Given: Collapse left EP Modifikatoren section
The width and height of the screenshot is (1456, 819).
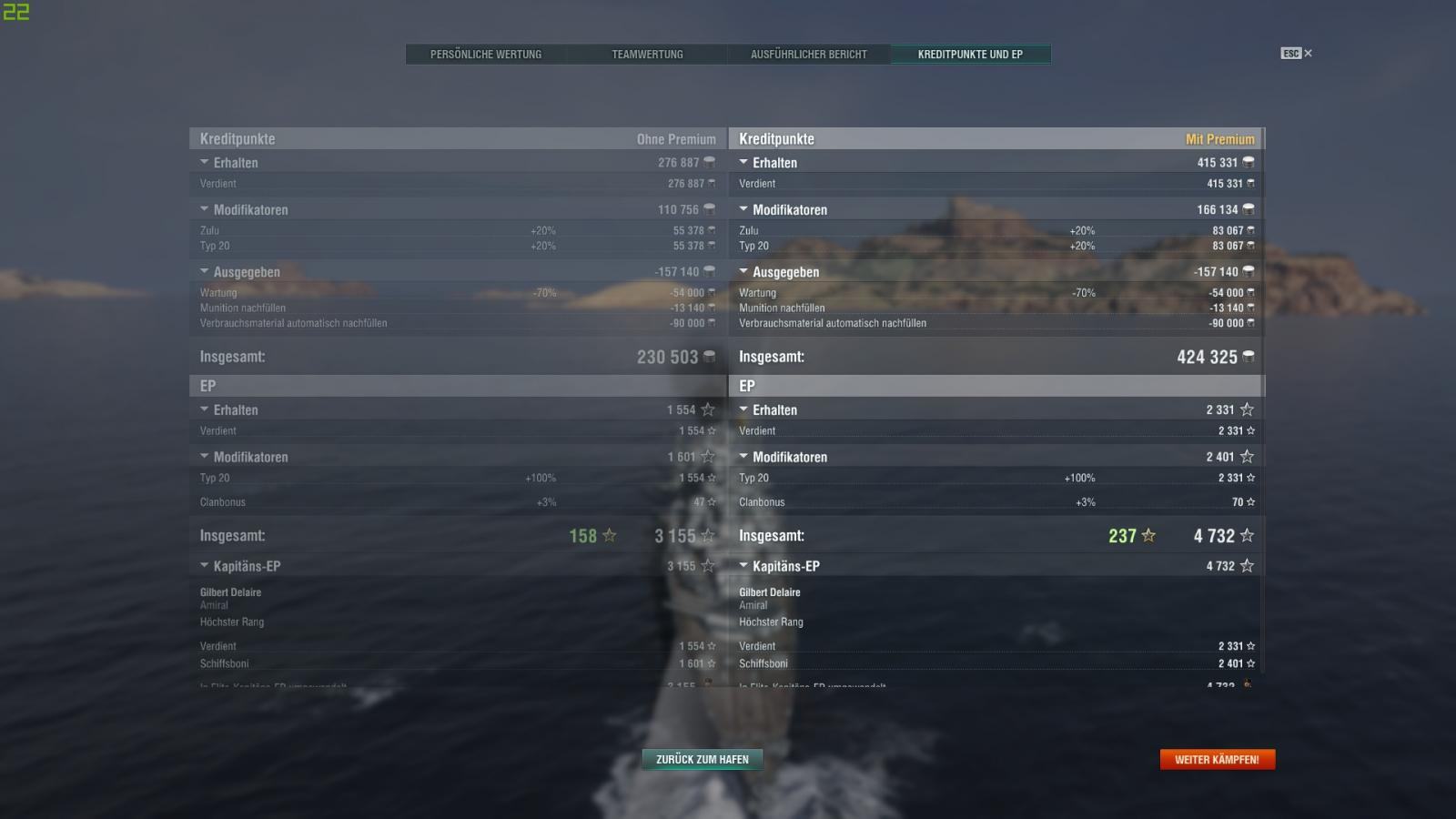Looking at the screenshot, I should pos(205,456).
